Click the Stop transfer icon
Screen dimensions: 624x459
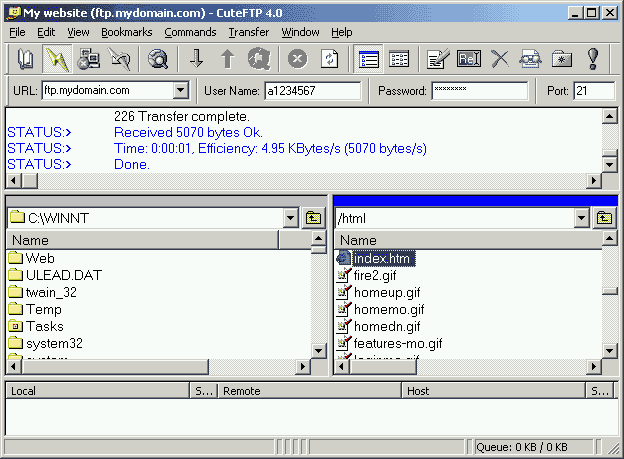click(298, 59)
